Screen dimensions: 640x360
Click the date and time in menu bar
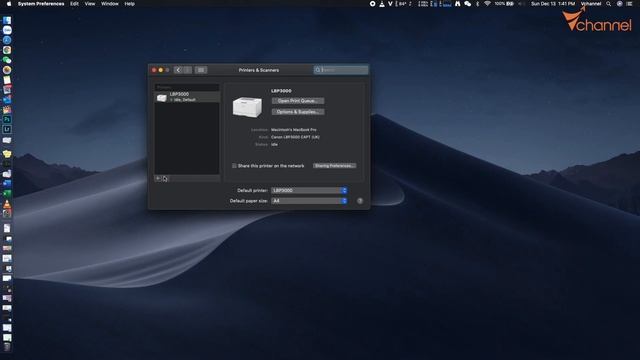[553, 4]
